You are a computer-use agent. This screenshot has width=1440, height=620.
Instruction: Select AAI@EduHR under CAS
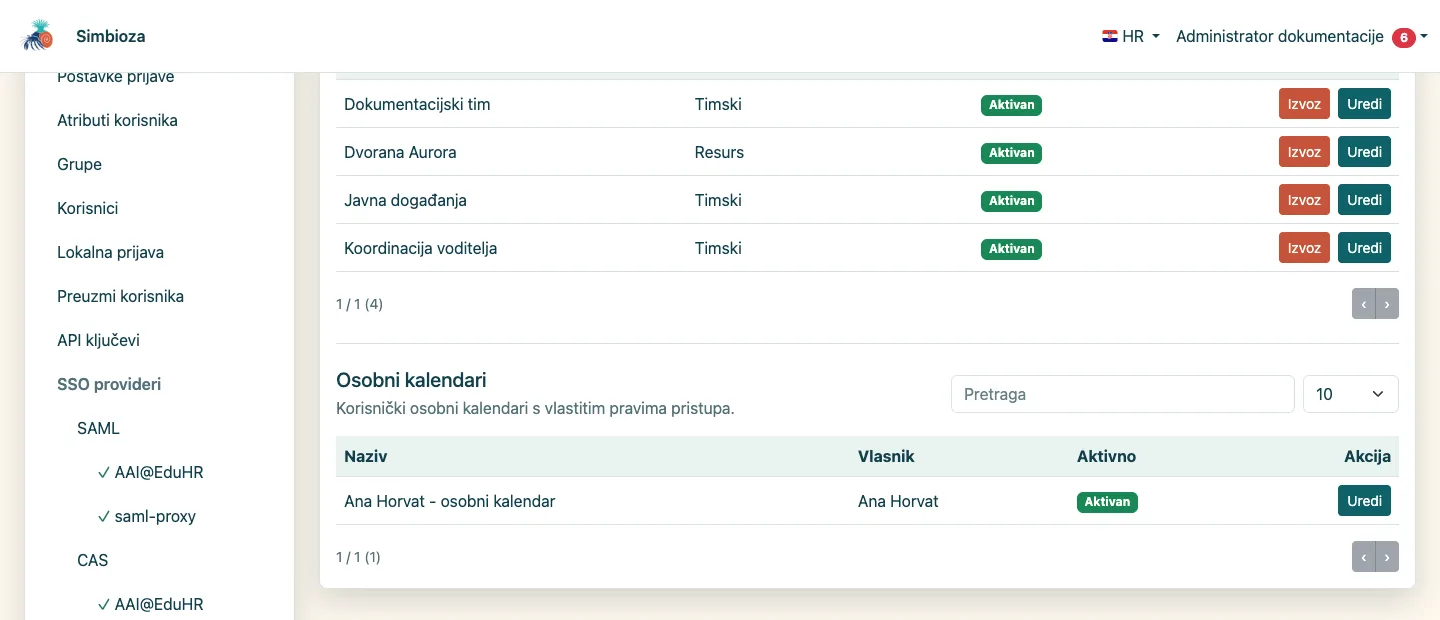(150, 604)
